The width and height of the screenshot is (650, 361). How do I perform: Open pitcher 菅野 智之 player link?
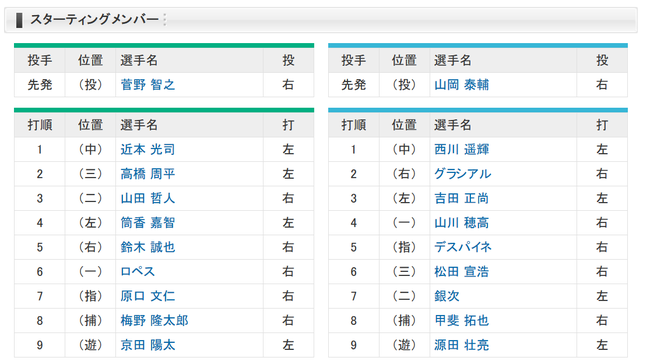[148, 85]
